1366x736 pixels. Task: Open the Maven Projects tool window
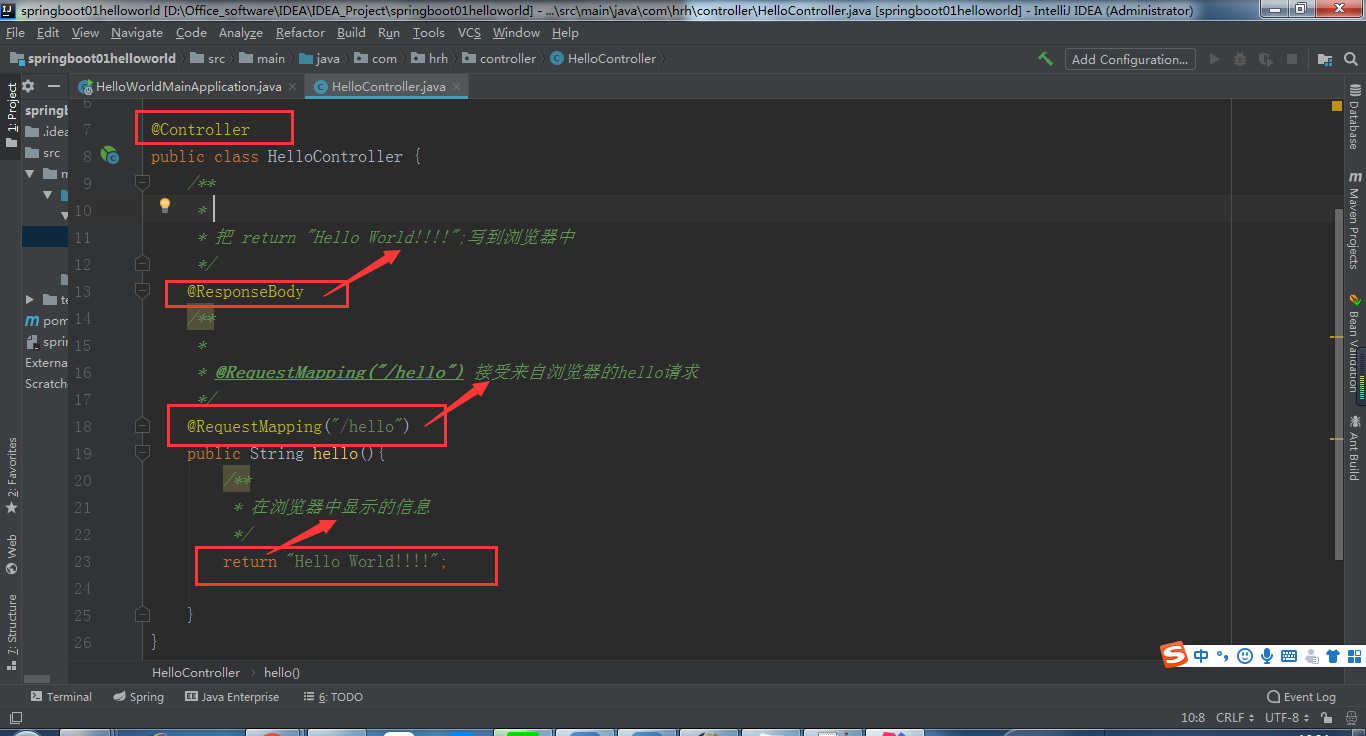pyautogui.click(x=1354, y=220)
